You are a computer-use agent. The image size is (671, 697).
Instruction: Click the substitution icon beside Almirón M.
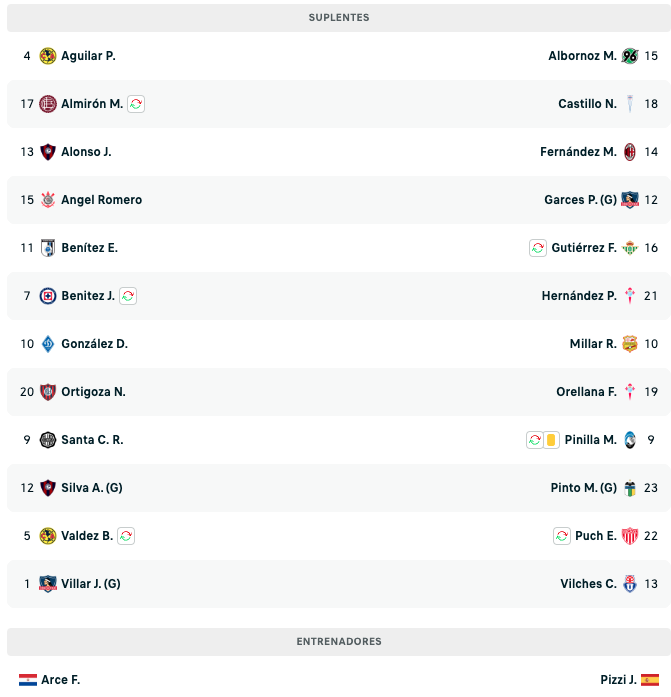136,104
